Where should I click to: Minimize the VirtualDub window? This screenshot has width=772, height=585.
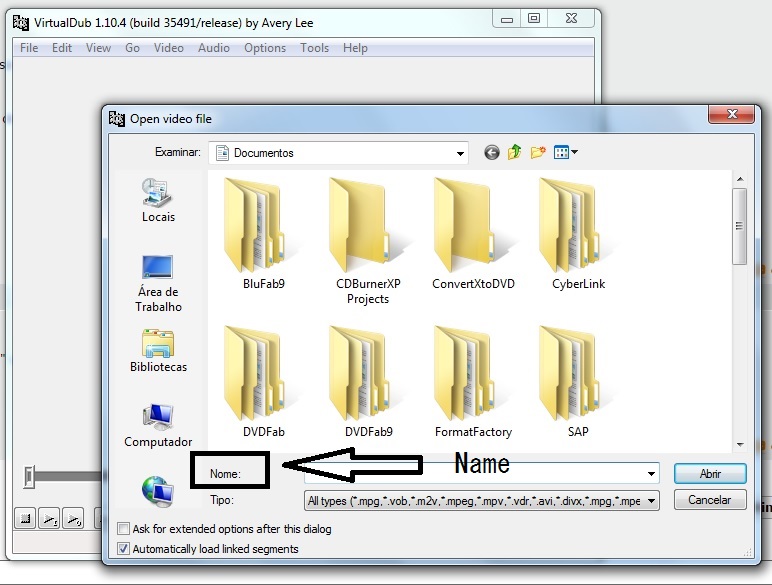pos(507,19)
